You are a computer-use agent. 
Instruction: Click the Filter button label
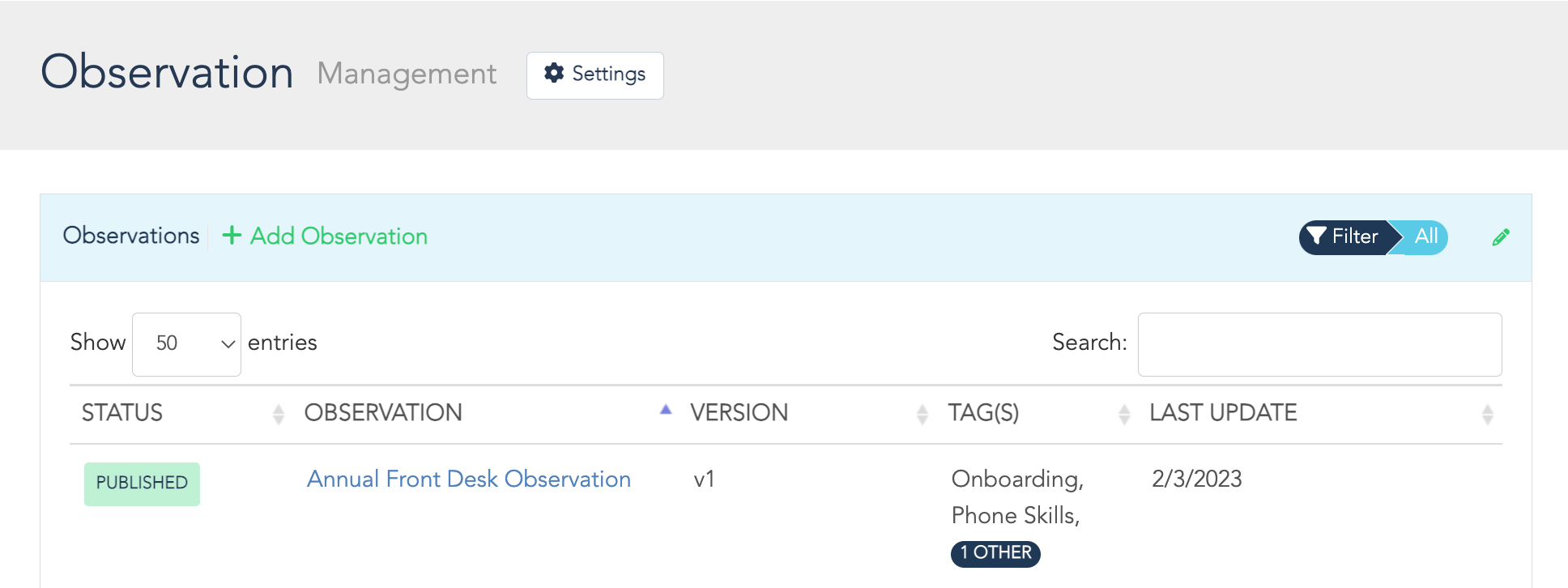(1355, 236)
